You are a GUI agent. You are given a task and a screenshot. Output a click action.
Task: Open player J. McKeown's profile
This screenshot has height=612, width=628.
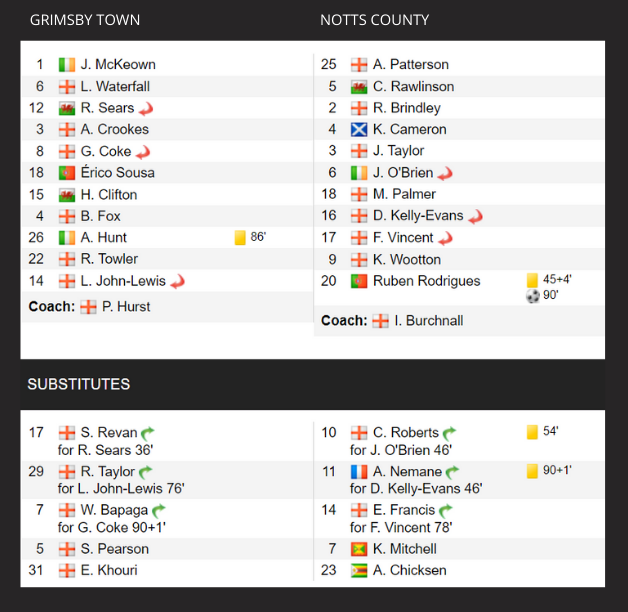click(x=118, y=64)
